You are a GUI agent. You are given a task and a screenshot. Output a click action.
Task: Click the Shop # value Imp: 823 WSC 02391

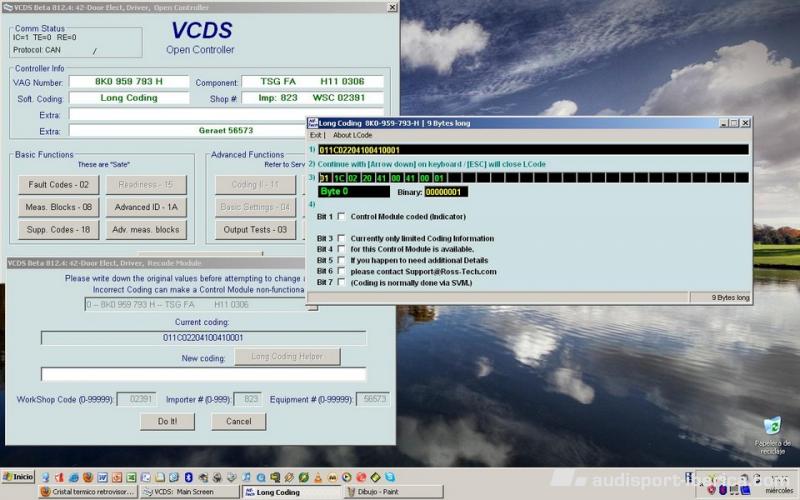click(313, 98)
